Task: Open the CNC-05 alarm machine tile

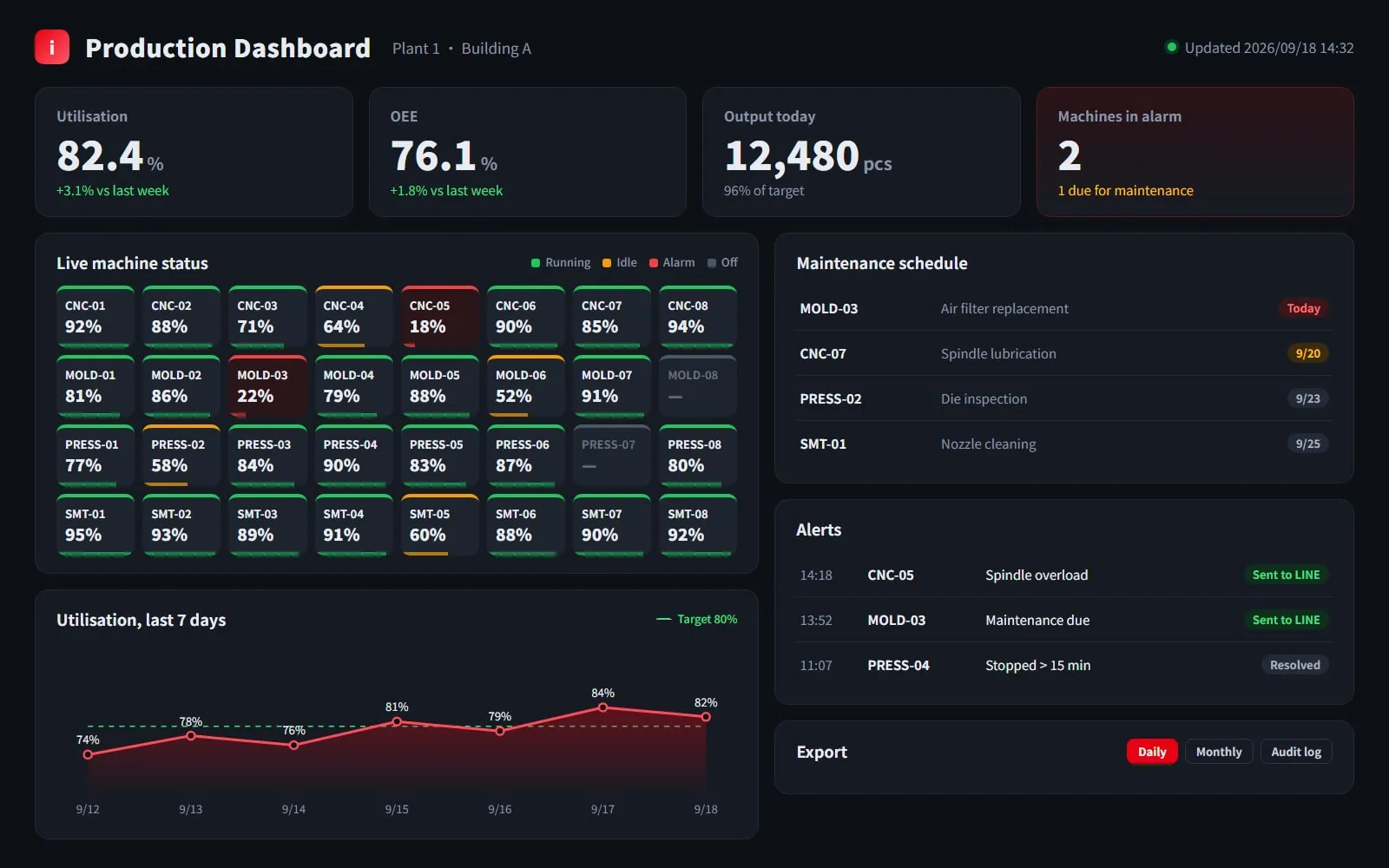Action: (439, 317)
